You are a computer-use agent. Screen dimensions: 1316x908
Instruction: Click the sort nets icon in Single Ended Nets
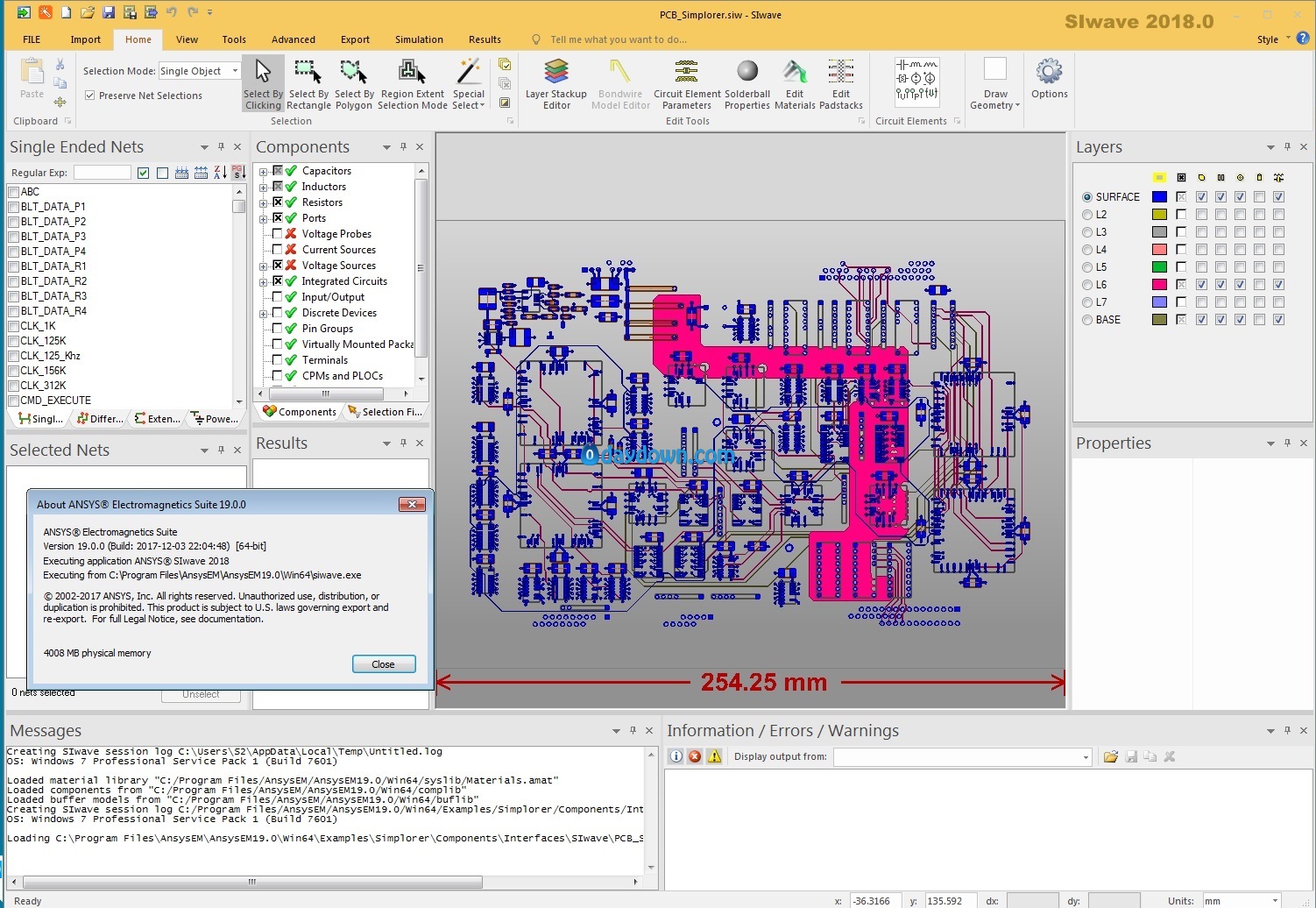221,173
